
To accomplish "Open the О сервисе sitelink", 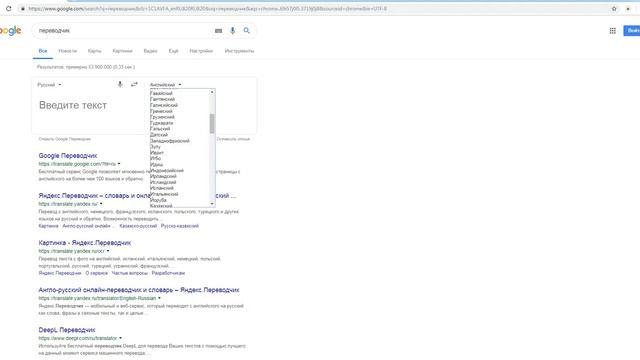I will 96,273.
